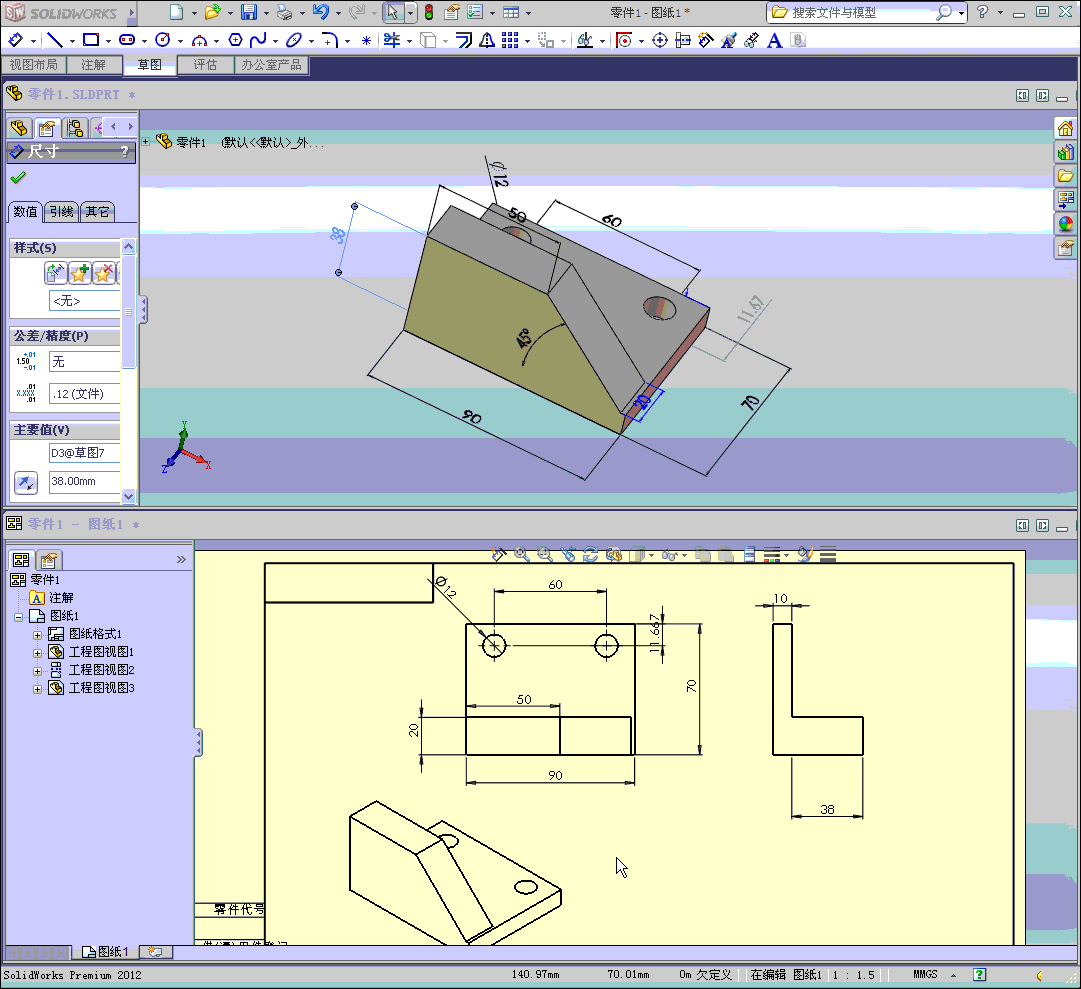Click the New document icon
The image size is (1081, 989).
point(176,12)
